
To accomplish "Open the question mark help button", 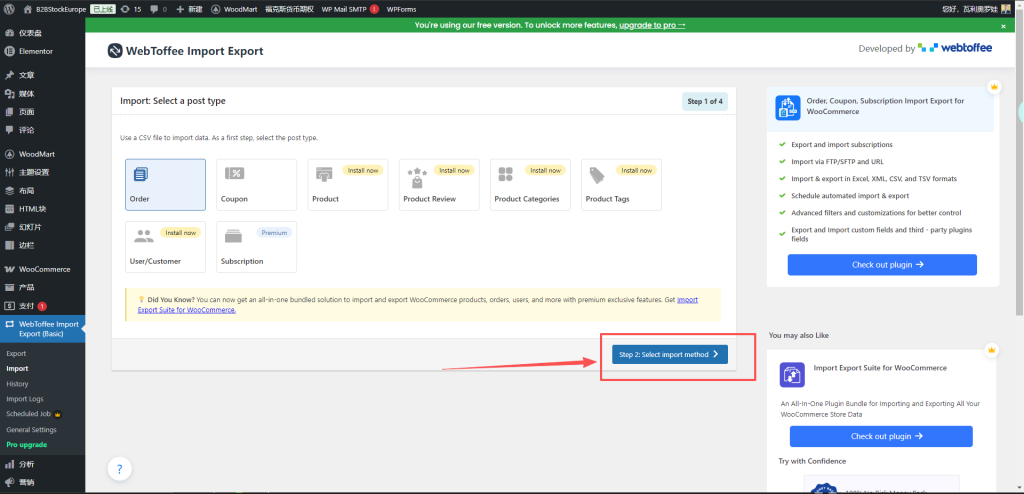I will coord(120,469).
